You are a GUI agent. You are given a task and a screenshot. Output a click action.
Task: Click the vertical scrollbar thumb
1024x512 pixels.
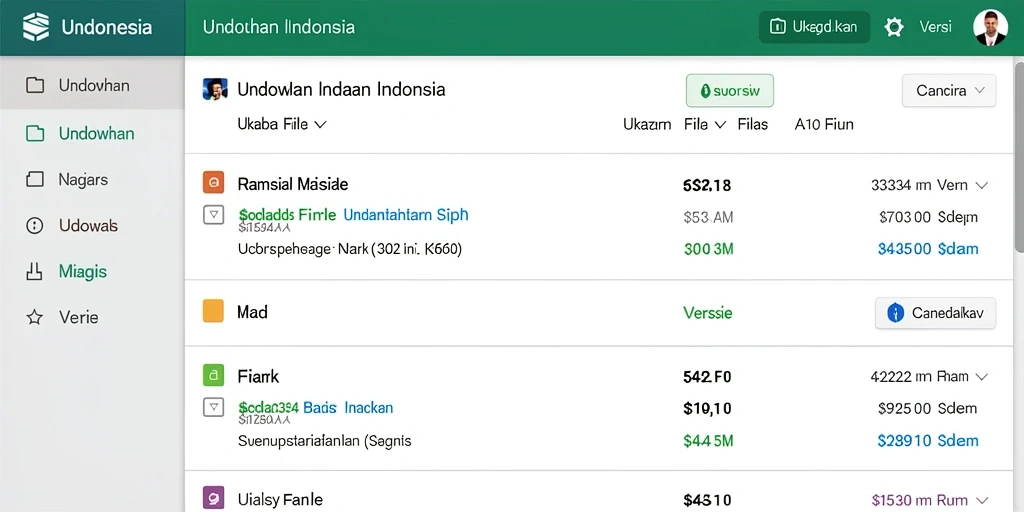(1018, 157)
